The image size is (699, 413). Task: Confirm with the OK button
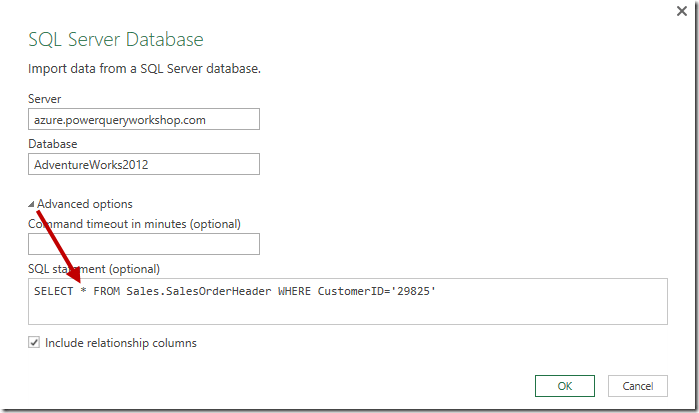565,386
